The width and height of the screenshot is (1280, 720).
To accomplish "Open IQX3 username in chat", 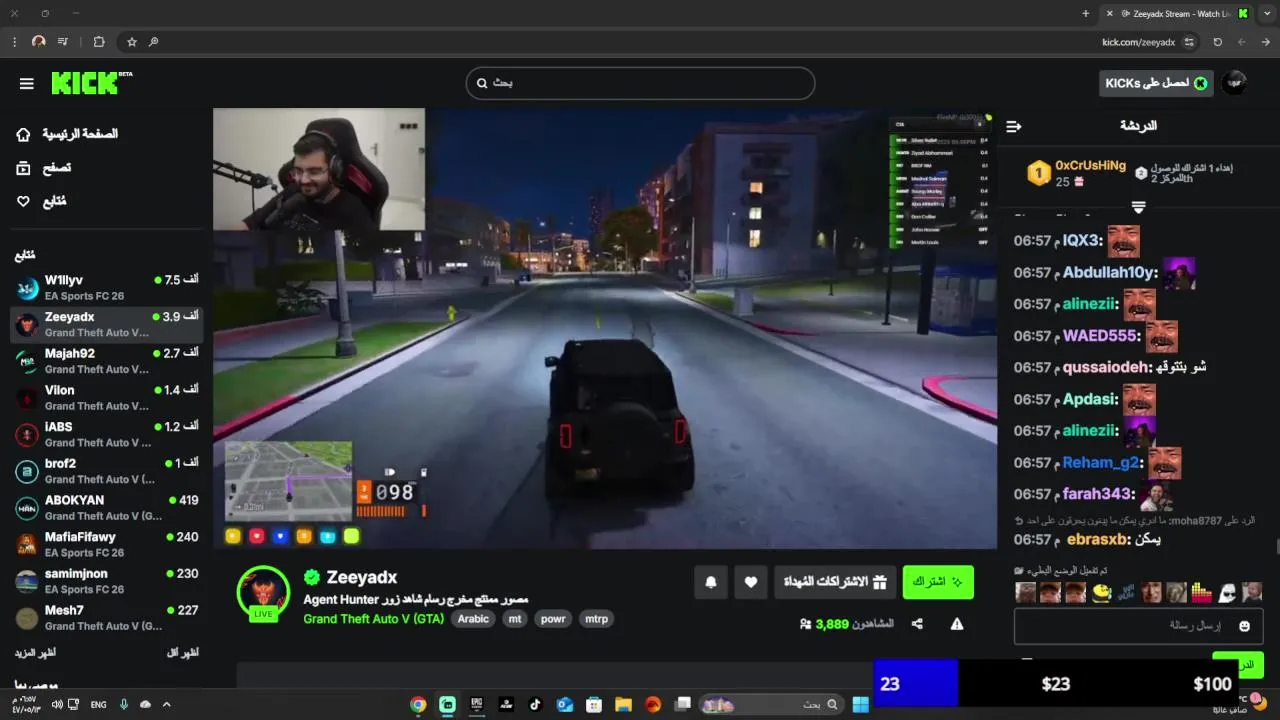I will tap(1081, 241).
